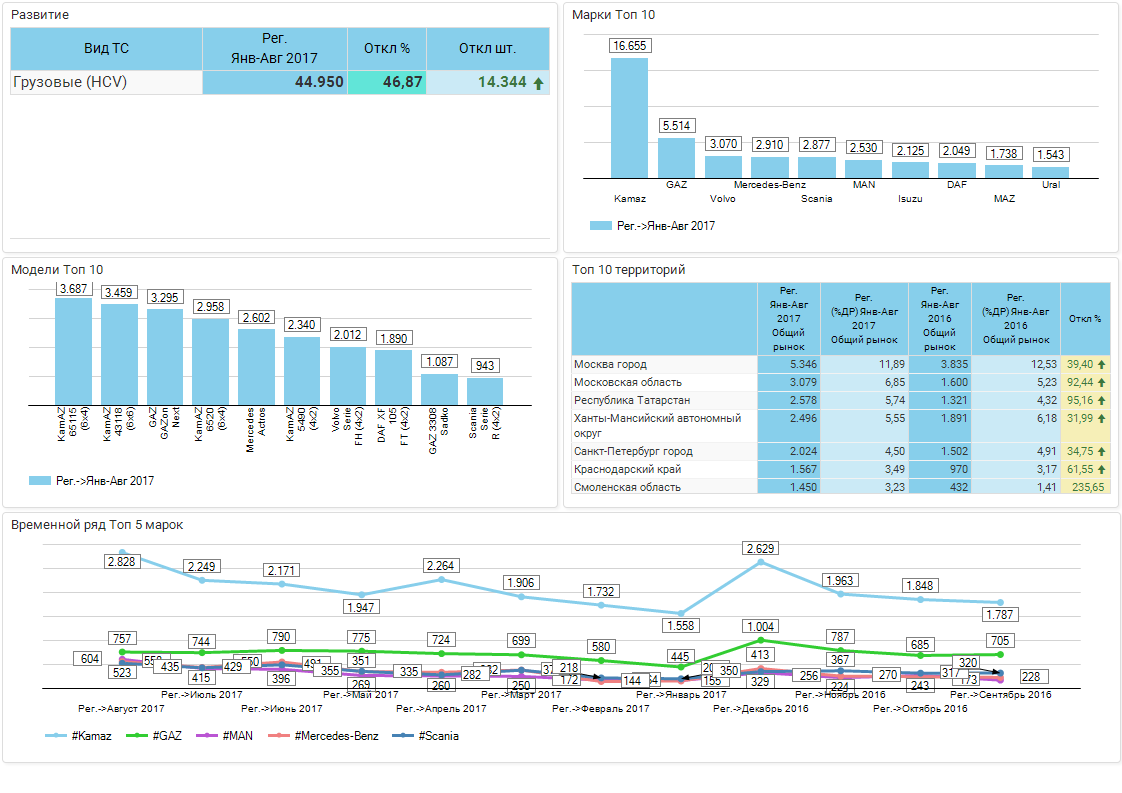Viewport: 1122px width, 793px height.
Task: Select the 'Москва город' territory row
Action: (841, 364)
